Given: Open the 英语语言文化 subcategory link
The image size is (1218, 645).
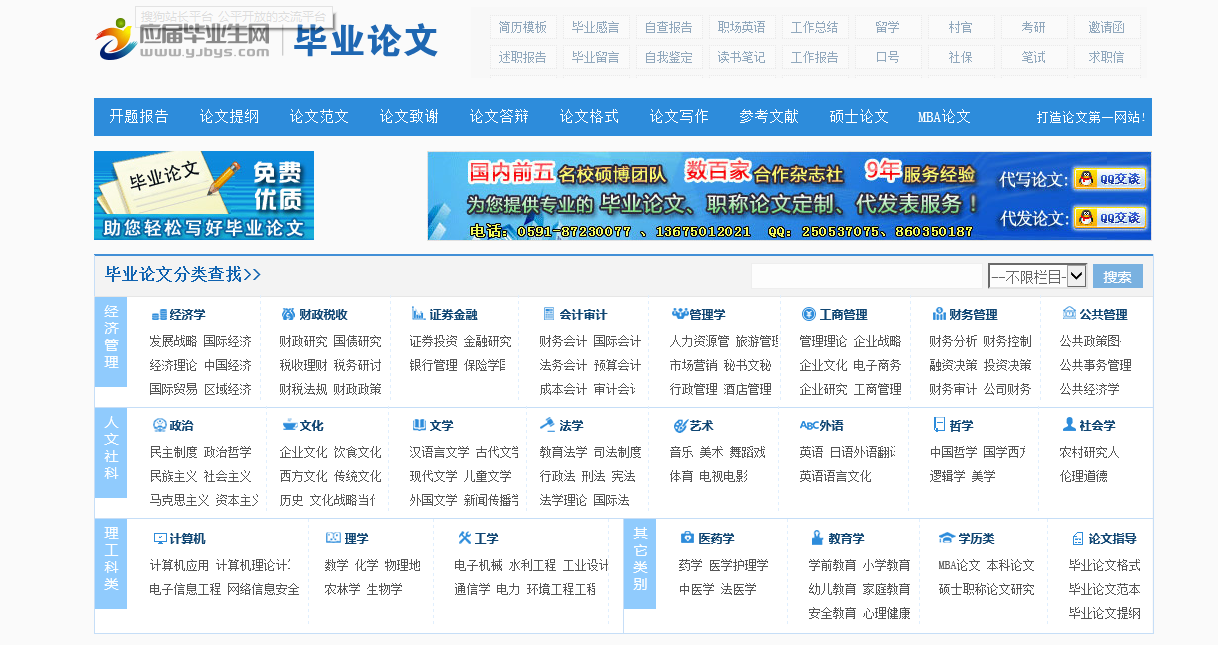Looking at the screenshot, I should [835, 476].
